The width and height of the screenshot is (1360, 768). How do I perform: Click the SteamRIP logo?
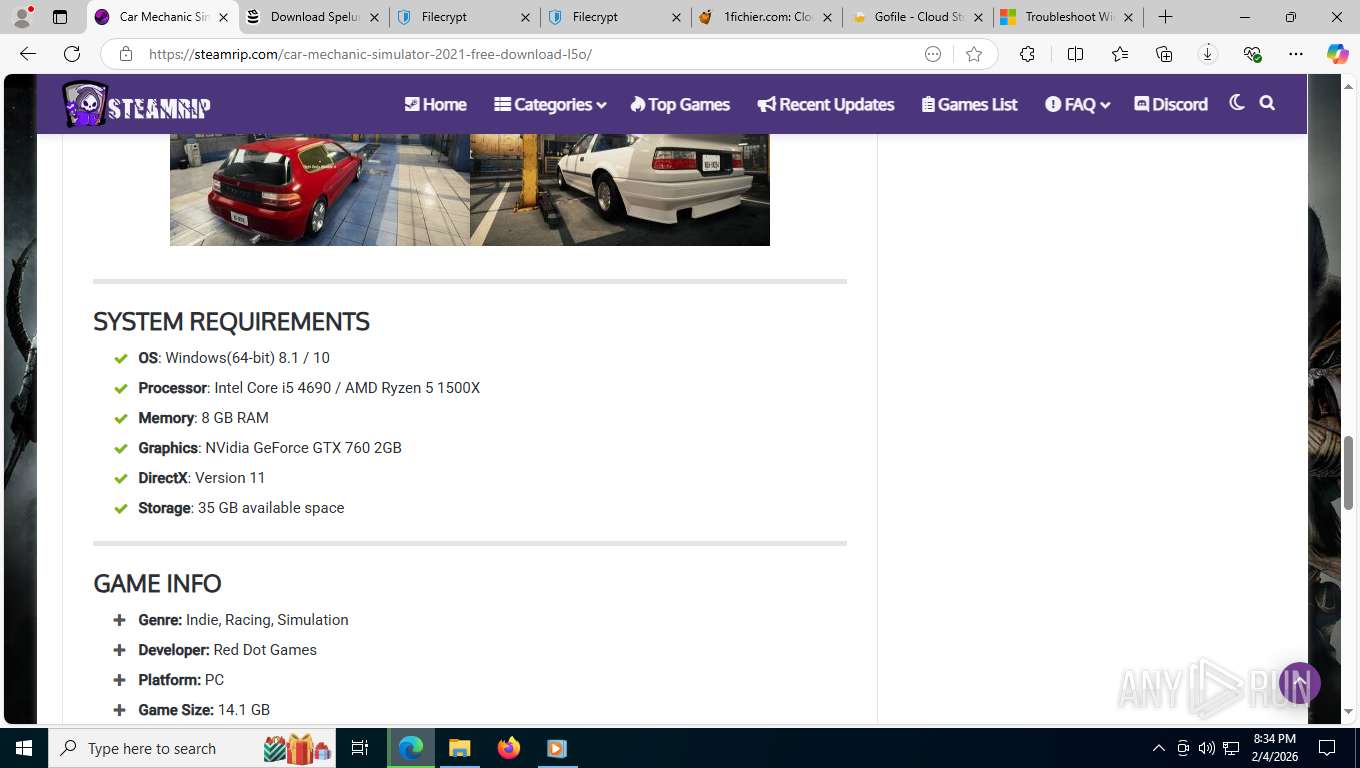pyautogui.click(x=136, y=104)
